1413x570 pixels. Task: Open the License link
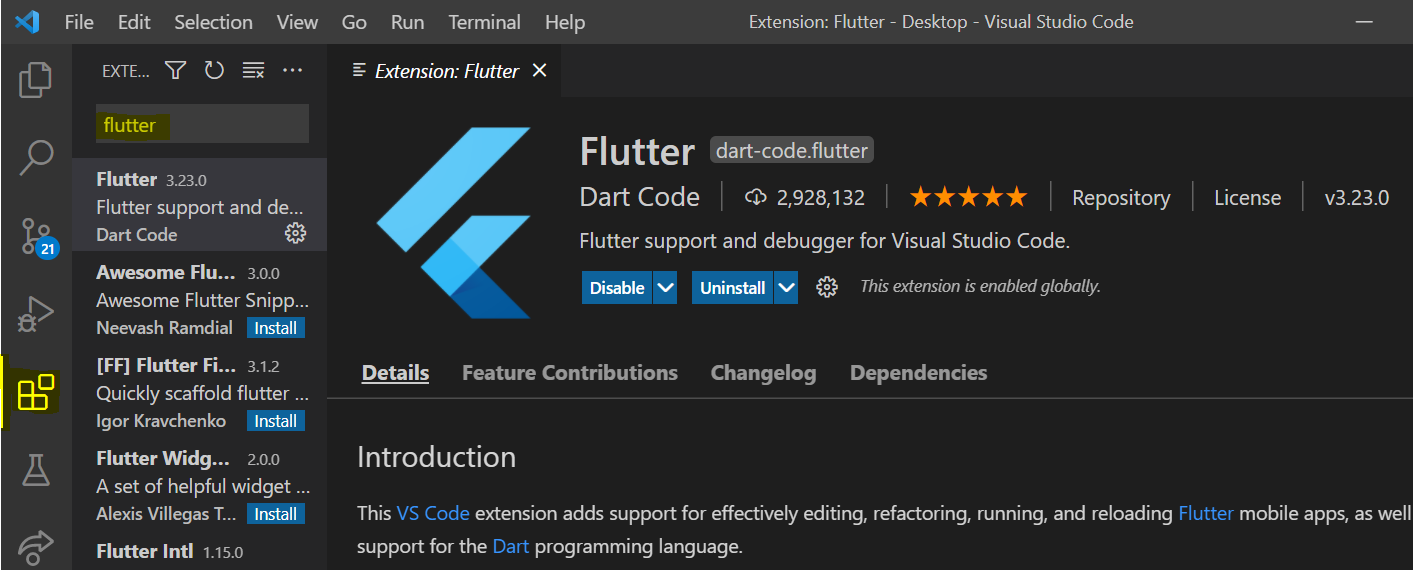(x=1247, y=198)
